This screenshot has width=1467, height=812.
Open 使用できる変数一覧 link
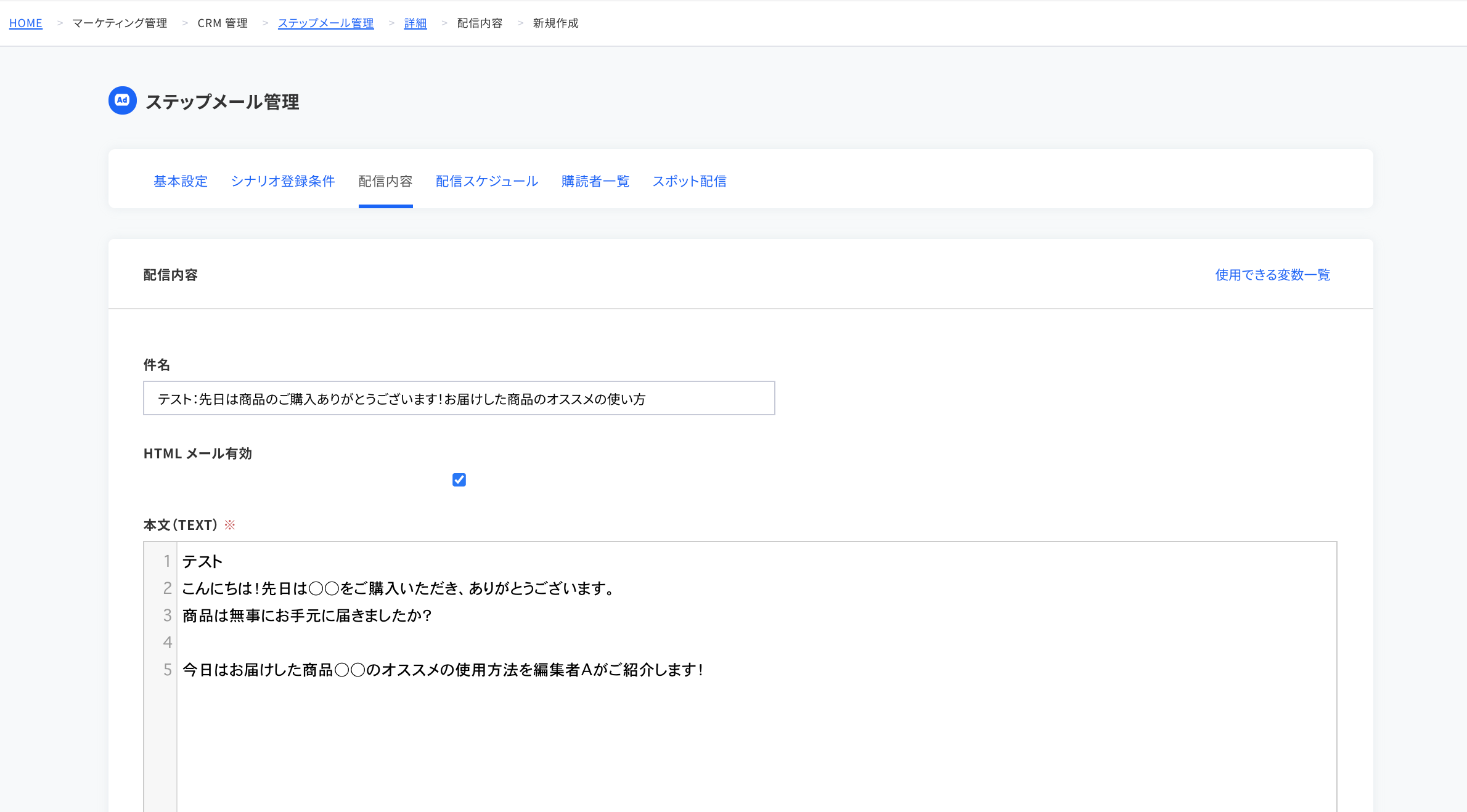(1273, 275)
